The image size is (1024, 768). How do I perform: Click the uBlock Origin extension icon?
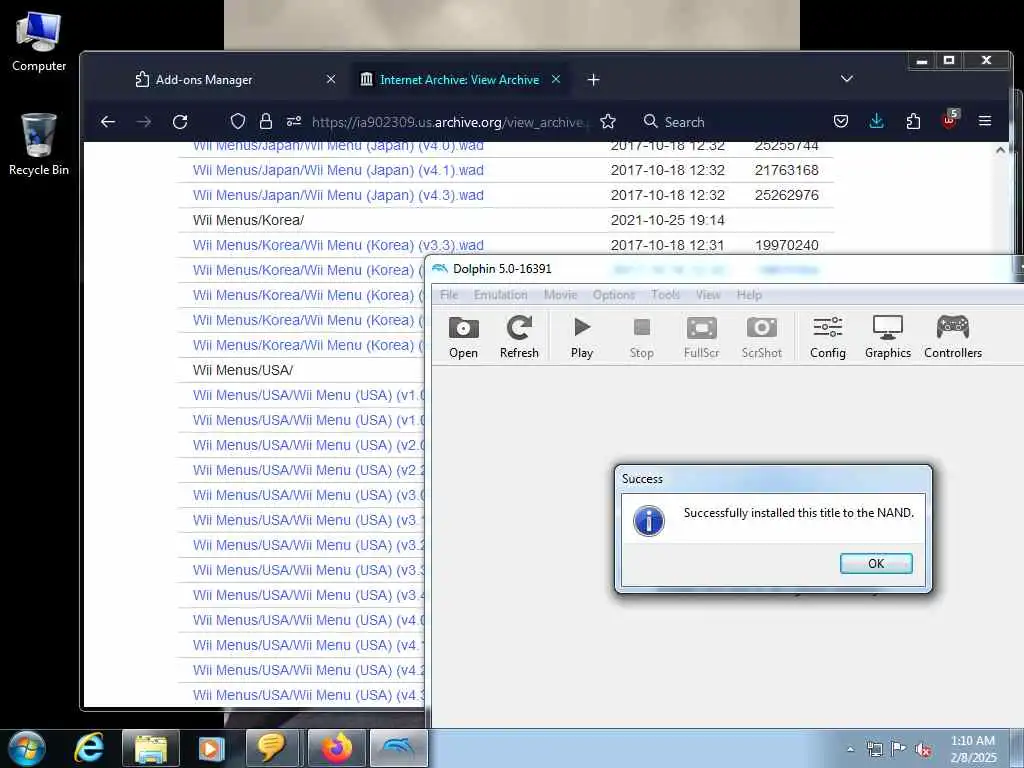949,120
